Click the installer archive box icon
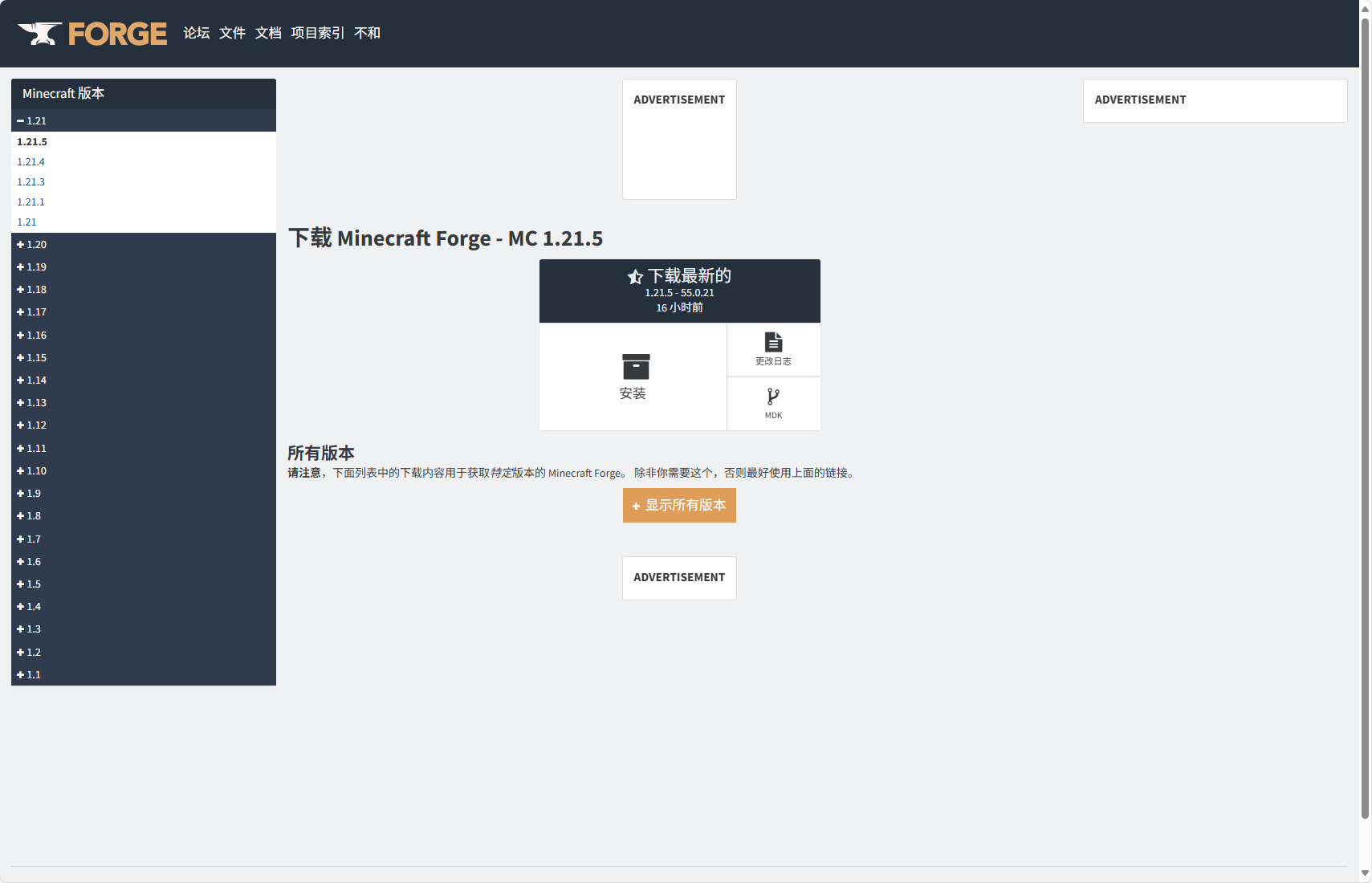This screenshot has height=883, width=1372. pyautogui.click(x=635, y=366)
